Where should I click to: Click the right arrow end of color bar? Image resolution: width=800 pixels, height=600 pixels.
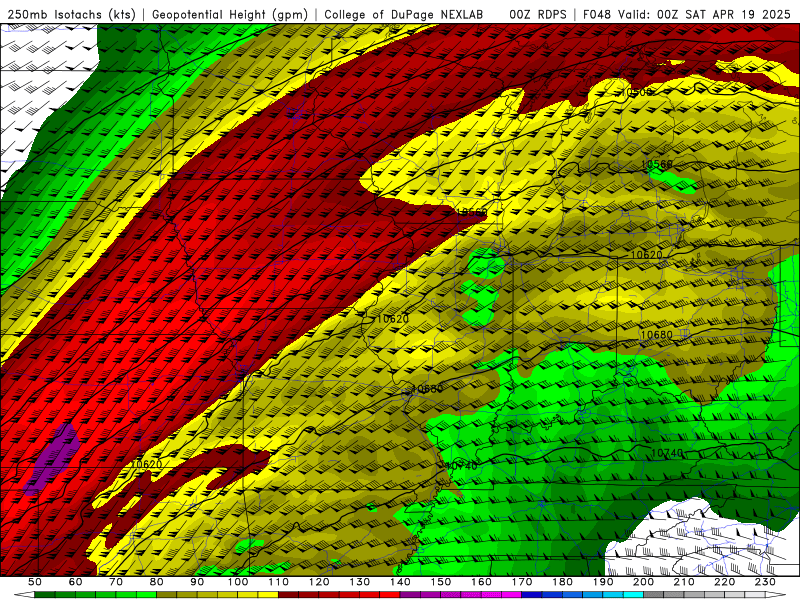click(x=776, y=594)
